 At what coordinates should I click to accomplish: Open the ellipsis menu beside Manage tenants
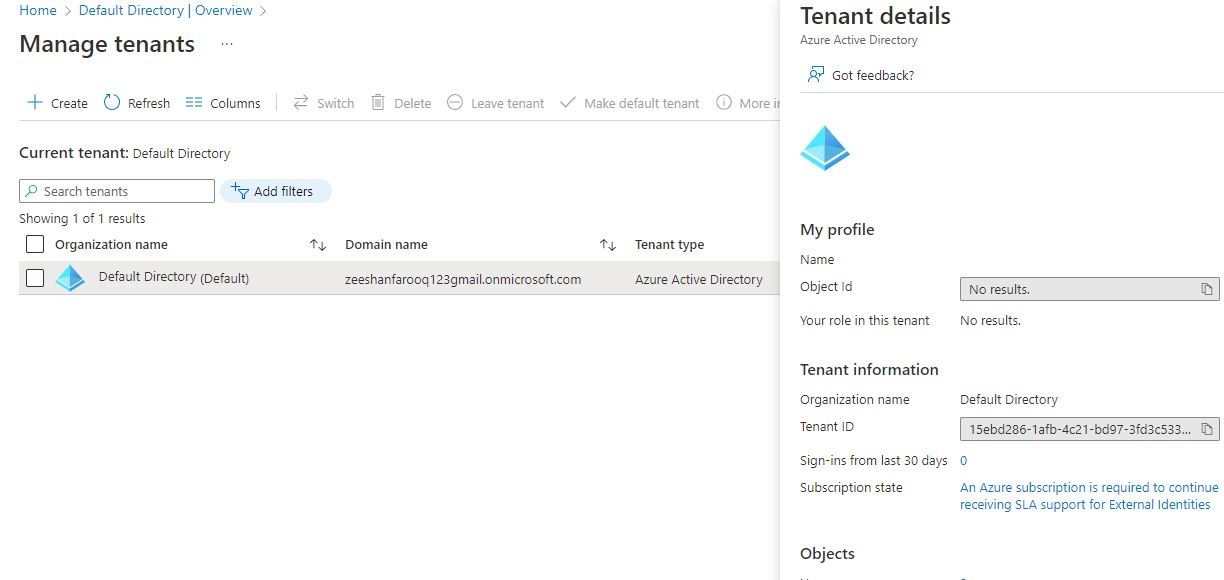pyautogui.click(x=227, y=44)
